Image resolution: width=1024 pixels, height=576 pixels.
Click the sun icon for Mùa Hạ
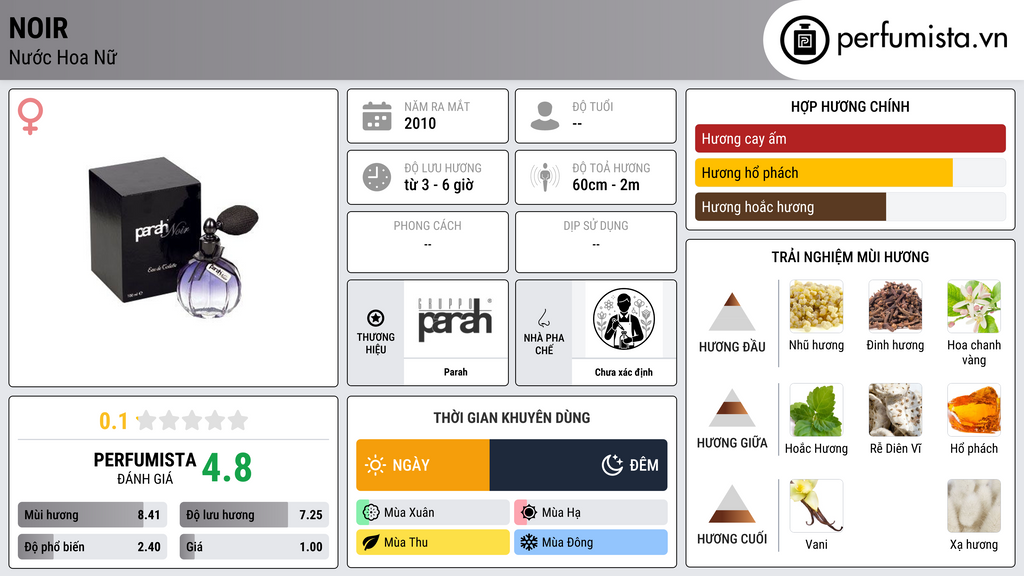click(x=529, y=513)
